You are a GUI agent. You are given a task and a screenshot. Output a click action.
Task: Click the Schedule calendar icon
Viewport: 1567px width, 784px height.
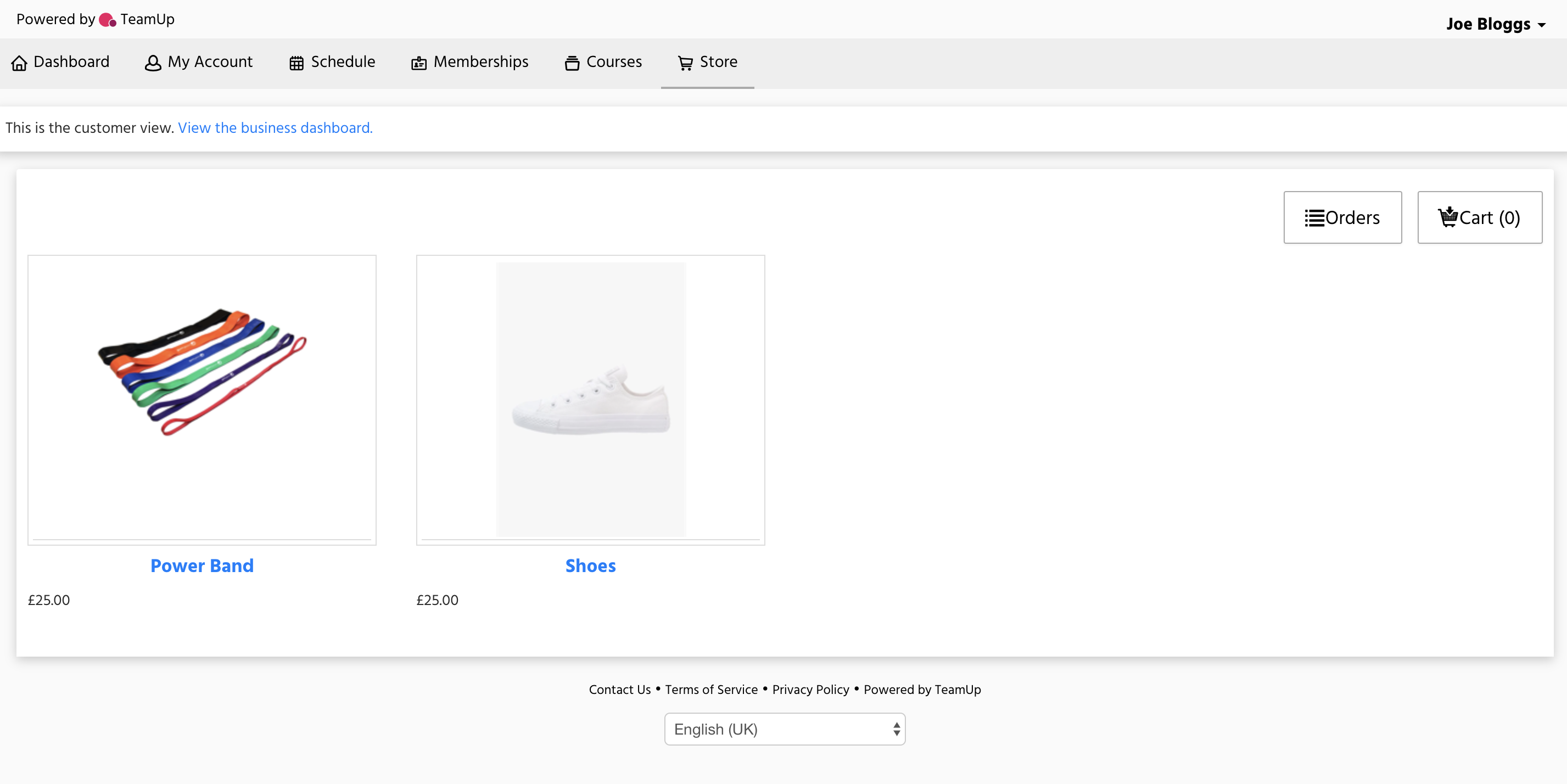(296, 63)
